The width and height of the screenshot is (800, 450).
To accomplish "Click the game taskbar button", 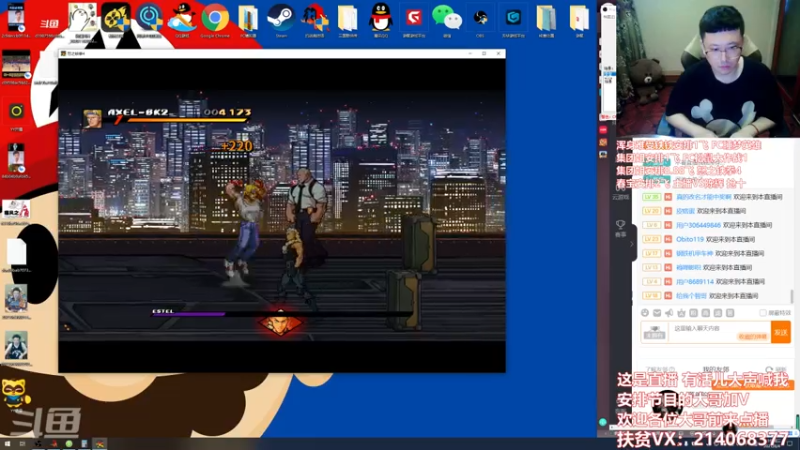I will pyautogui.click(x=100, y=444).
